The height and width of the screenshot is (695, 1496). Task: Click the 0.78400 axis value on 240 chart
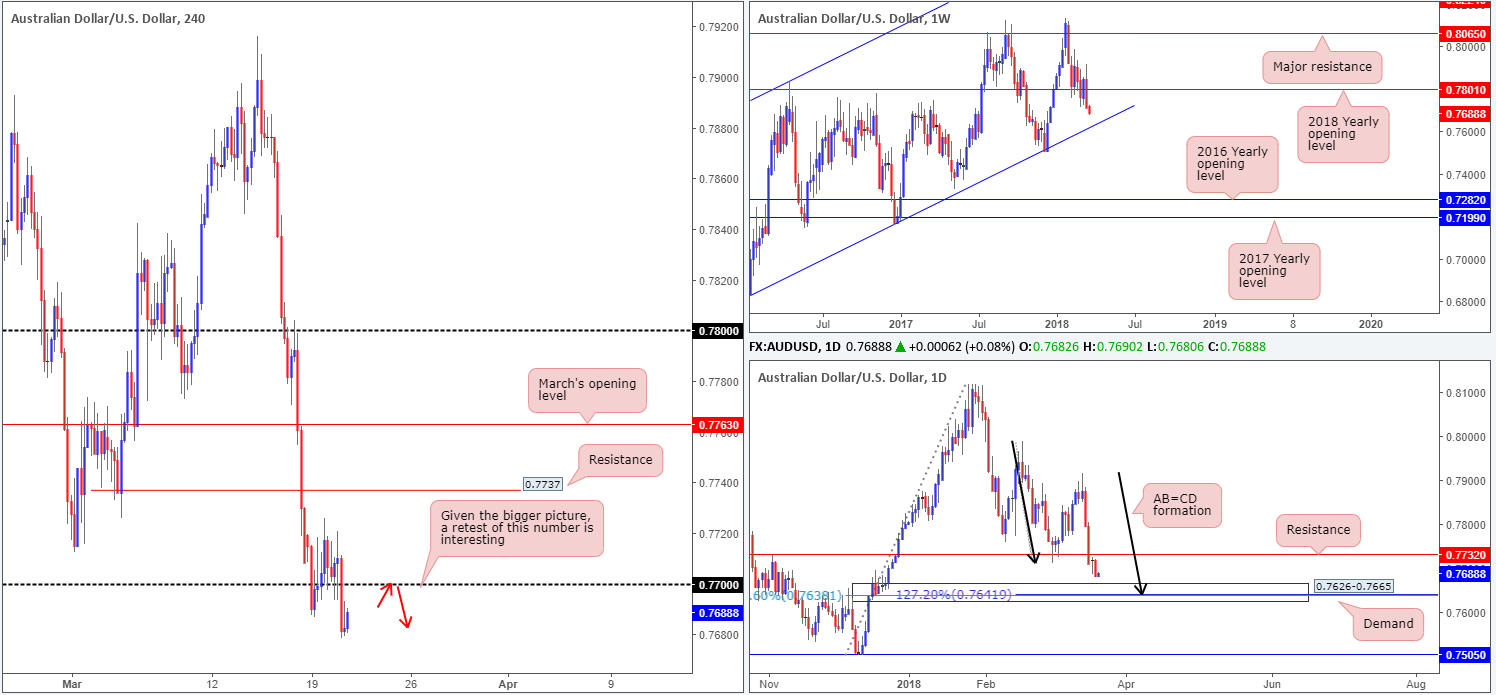point(720,230)
